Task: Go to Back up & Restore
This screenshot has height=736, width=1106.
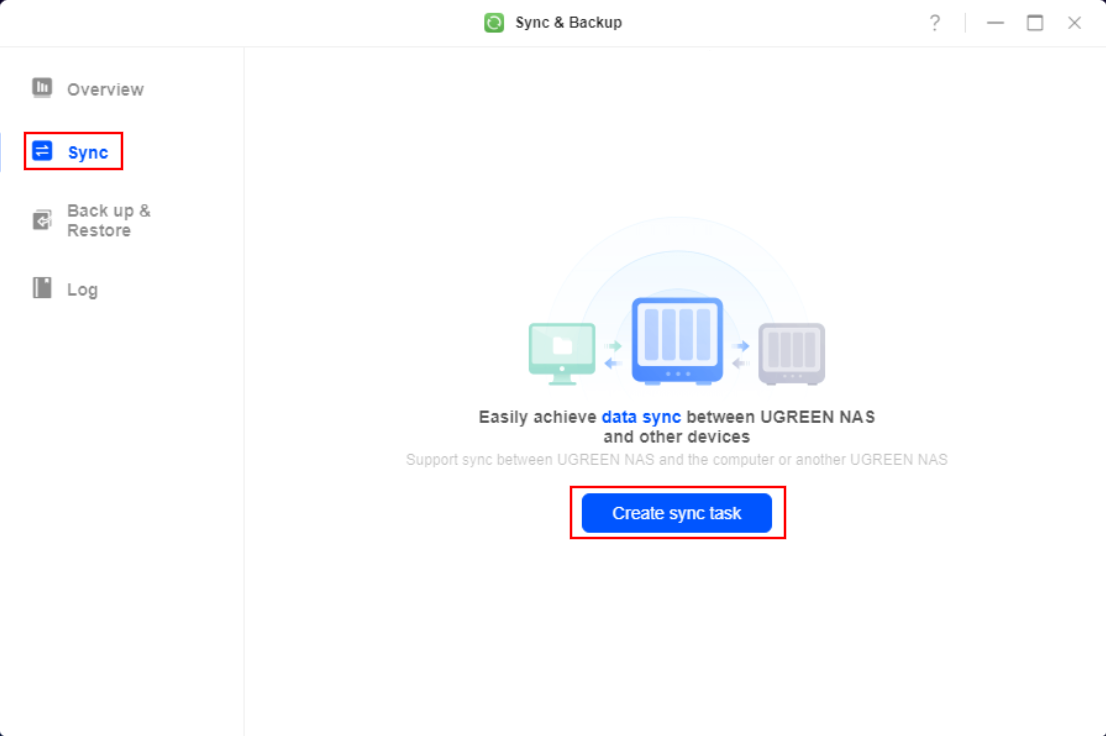Action: (x=109, y=220)
